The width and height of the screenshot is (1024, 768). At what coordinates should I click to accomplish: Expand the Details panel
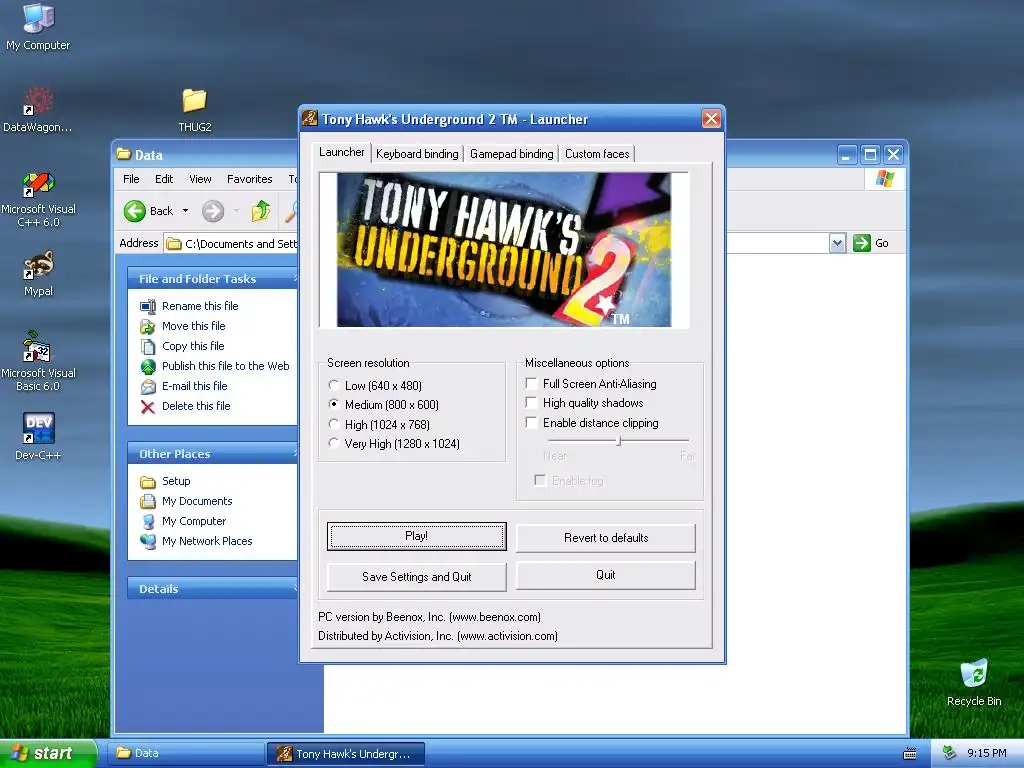(x=293, y=588)
